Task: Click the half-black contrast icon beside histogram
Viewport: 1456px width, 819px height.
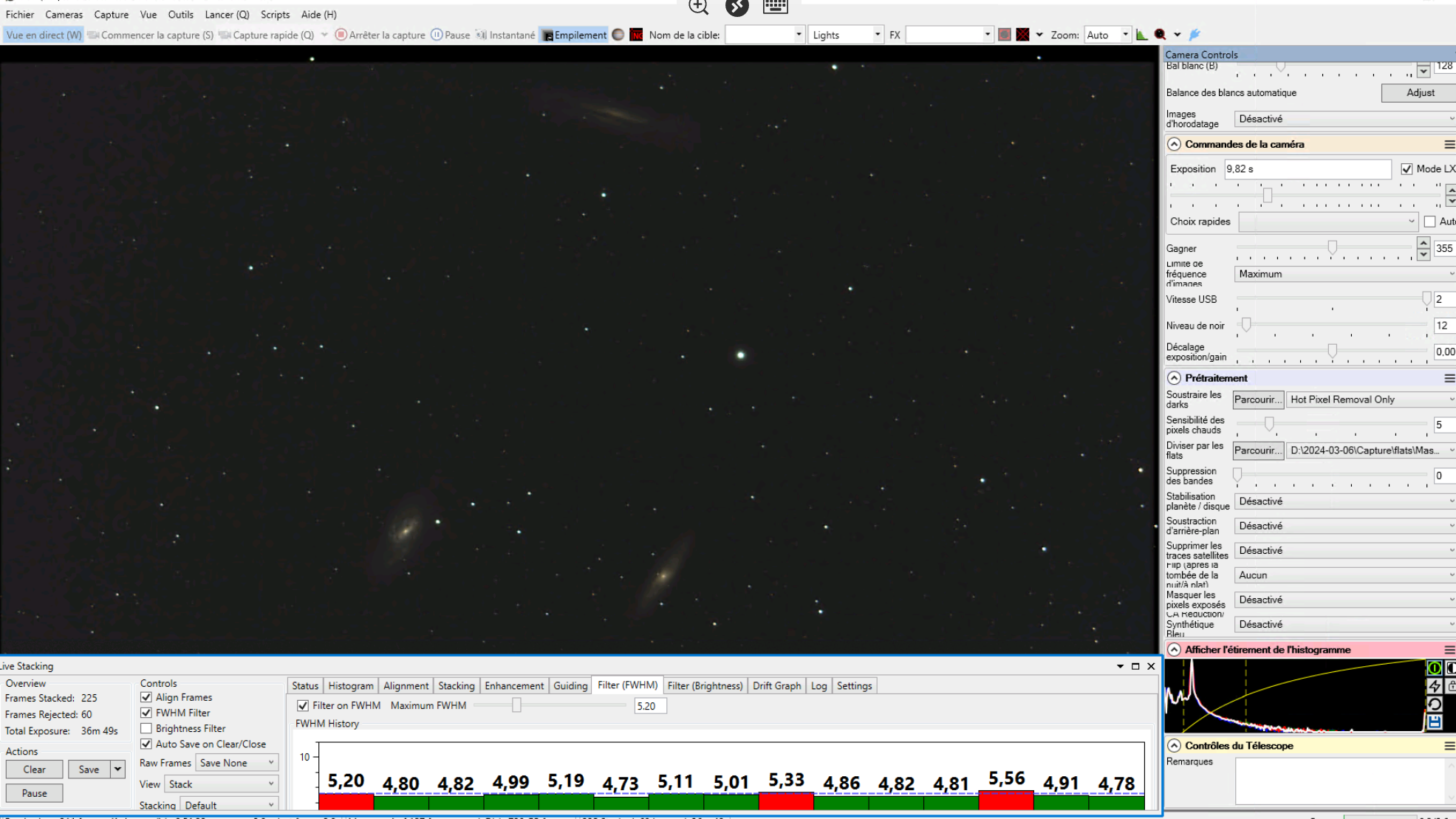Action: (1450, 668)
